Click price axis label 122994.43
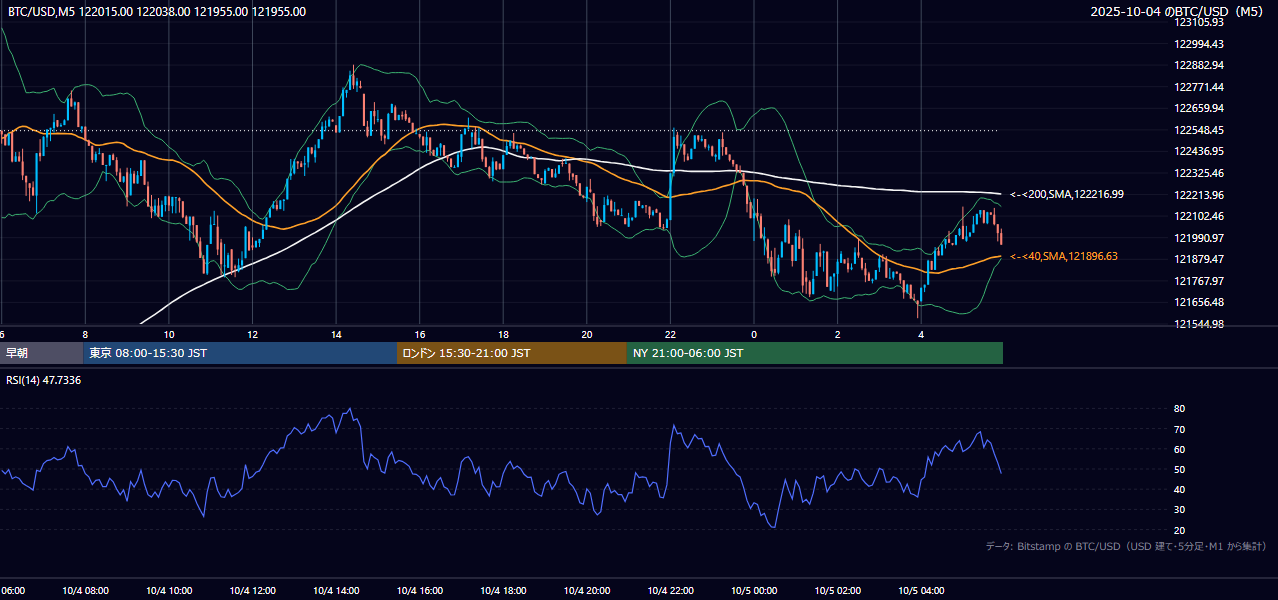The height and width of the screenshot is (600, 1278). point(1199,44)
